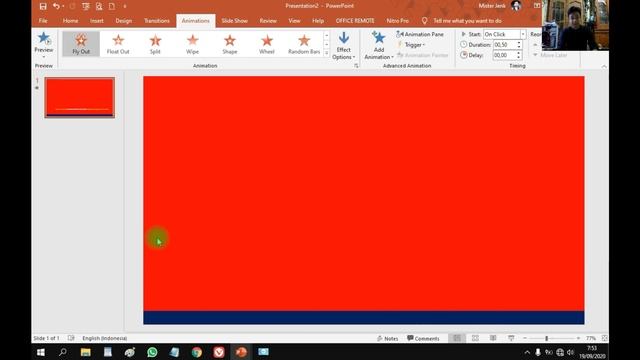Expand the animation gallery More arrow
This screenshot has width=640, height=360.
click(x=327, y=53)
